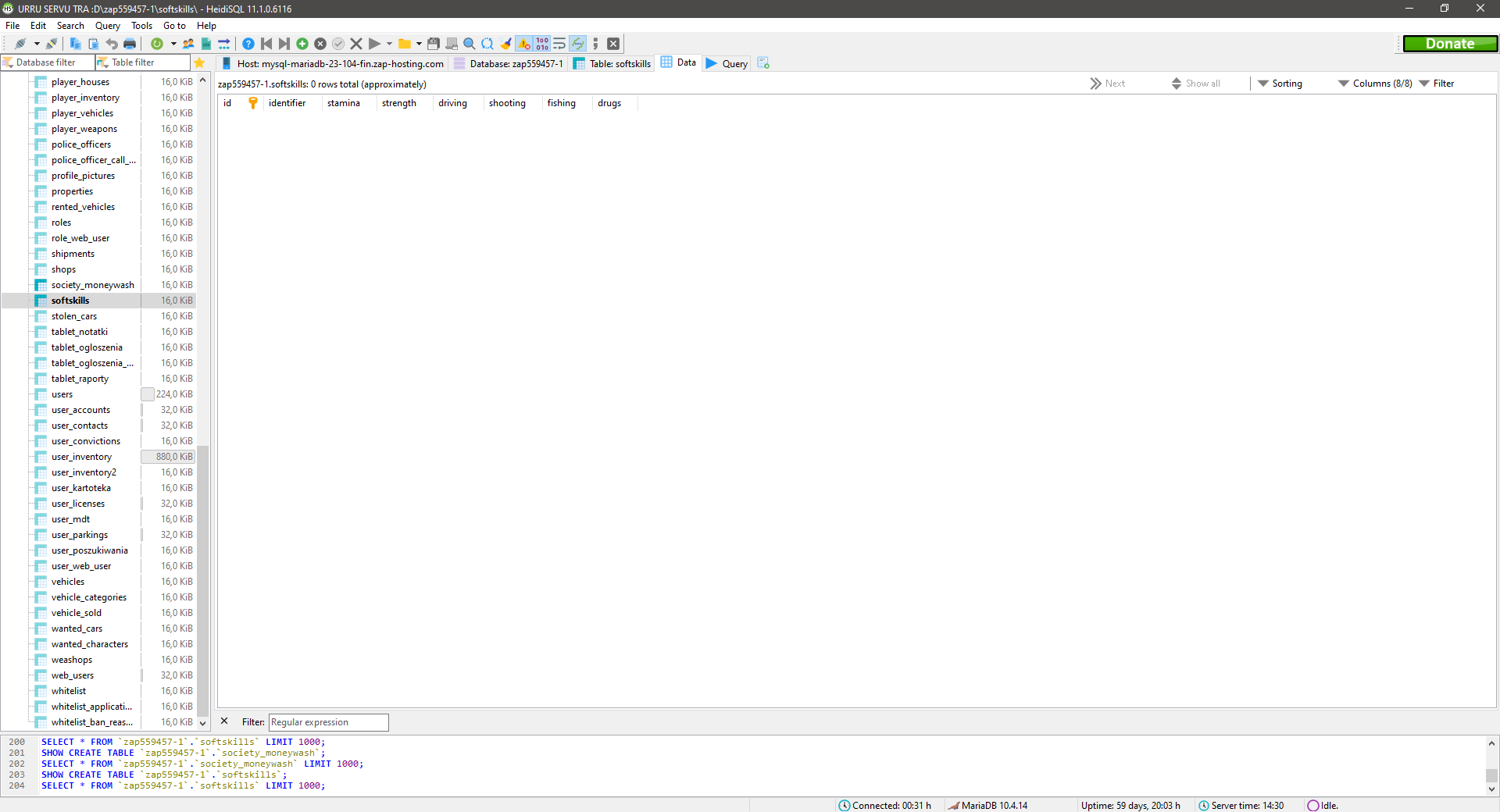Open the Columns (8/8) dropdown
The image size is (1500, 812).
click(x=1375, y=84)
